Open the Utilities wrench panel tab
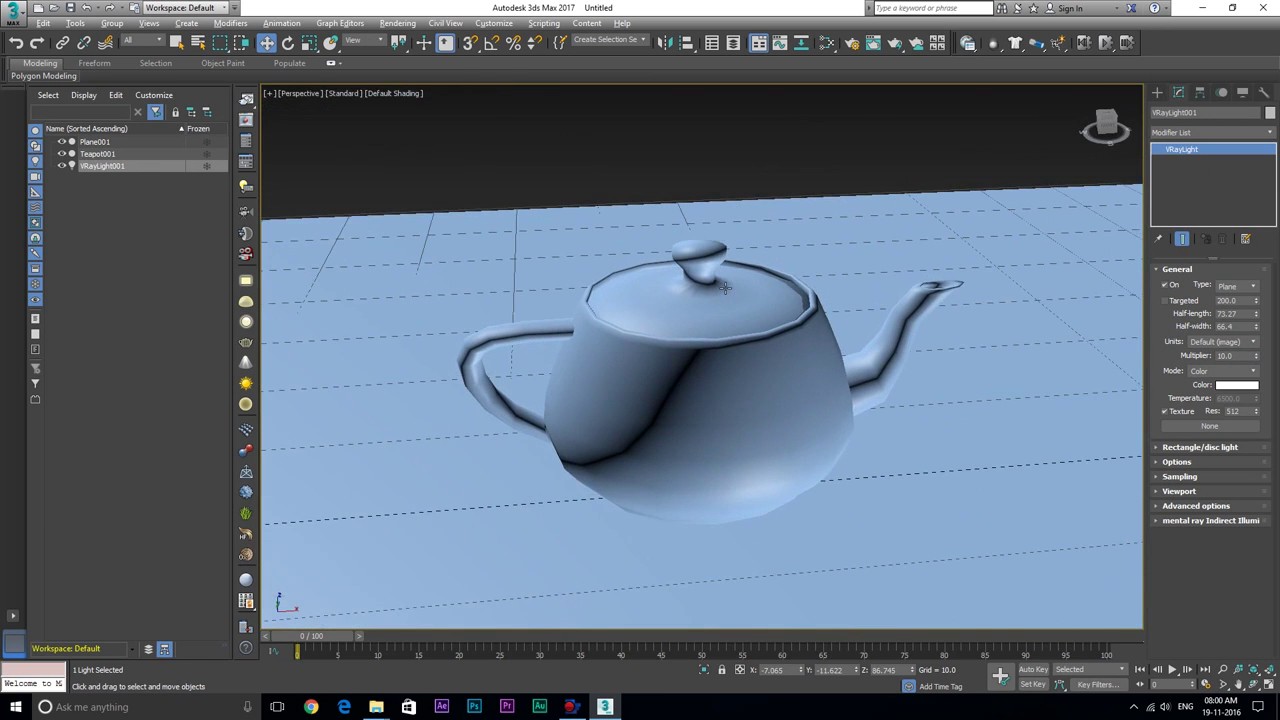 coord(1264,93)
